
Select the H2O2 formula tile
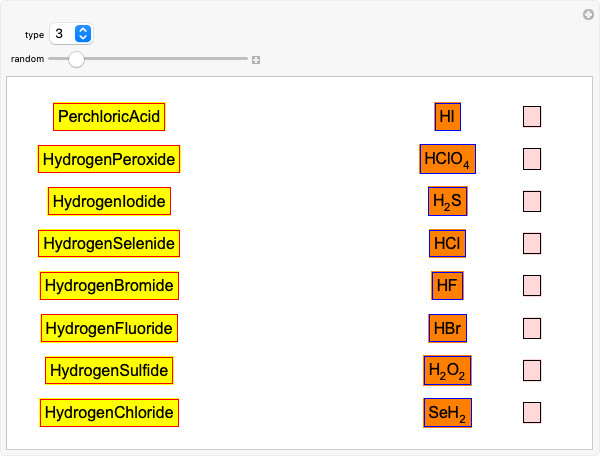[x=447, y=370]
